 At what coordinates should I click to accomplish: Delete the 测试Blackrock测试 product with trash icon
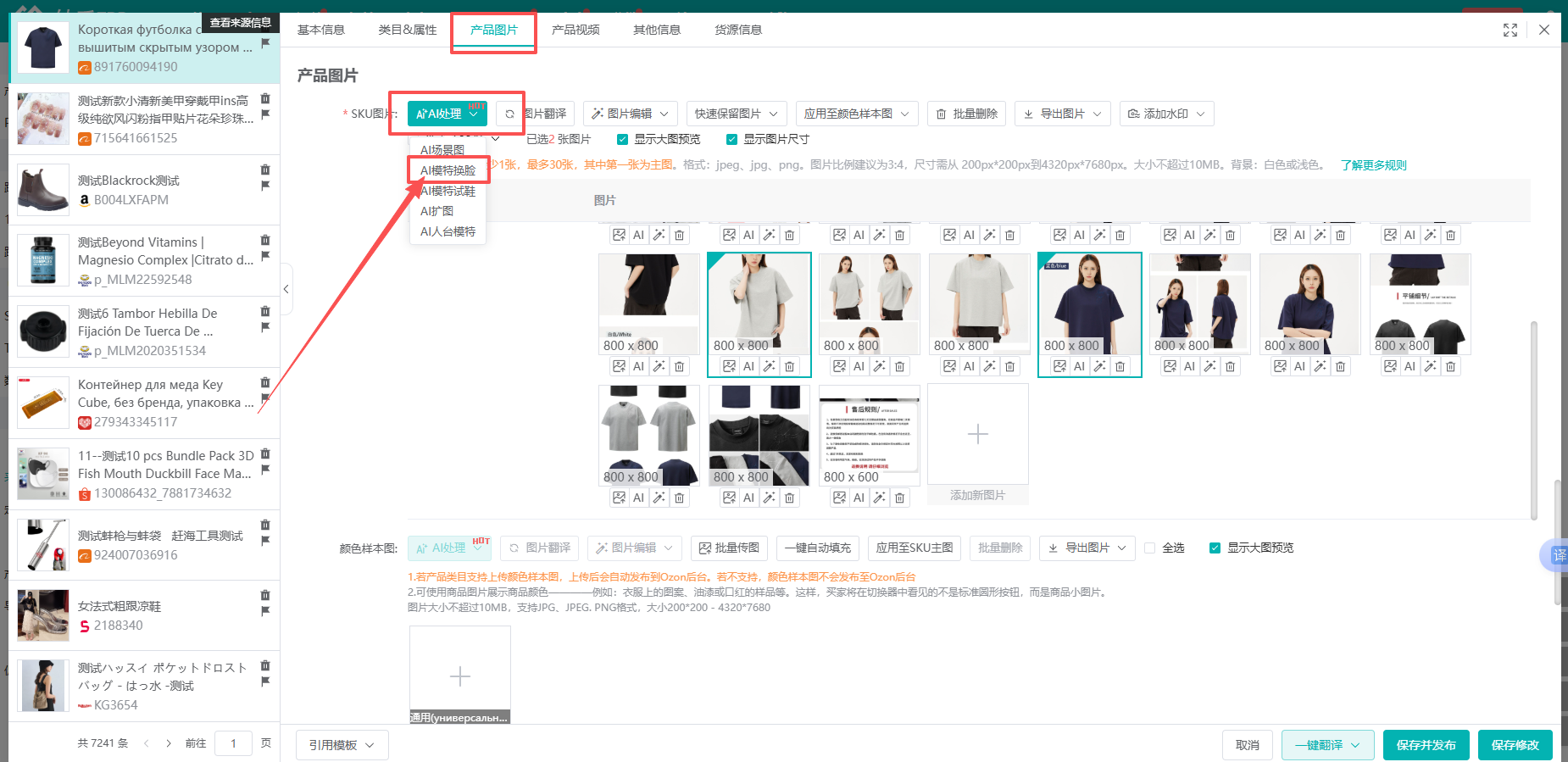tap(265, 170)
